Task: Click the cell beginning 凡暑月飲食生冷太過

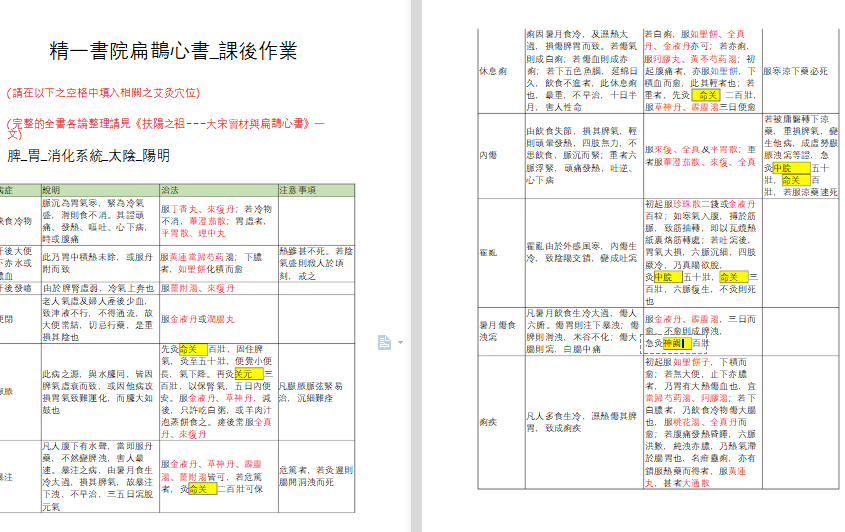Action: click(582, 331)
